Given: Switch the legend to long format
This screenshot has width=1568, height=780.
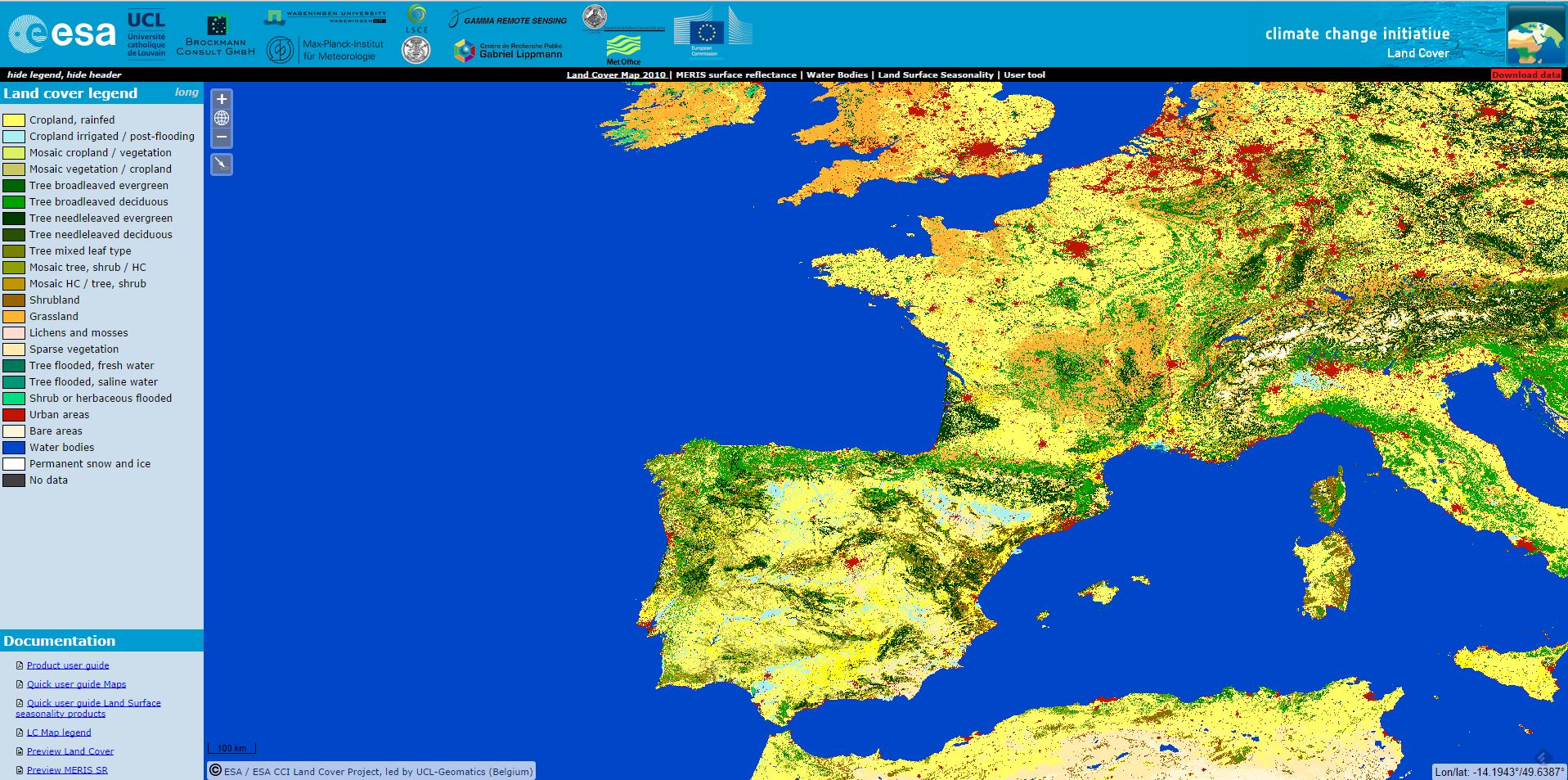Looking at the screenshot, I should 186,92.
